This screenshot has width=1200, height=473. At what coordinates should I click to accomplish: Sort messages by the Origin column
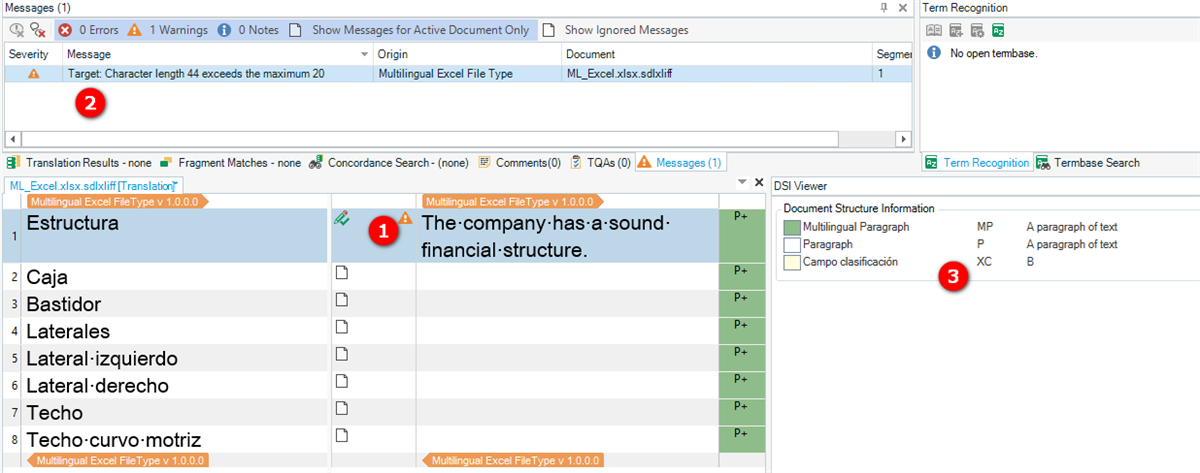pyautogui.click(x=467, y=54)
